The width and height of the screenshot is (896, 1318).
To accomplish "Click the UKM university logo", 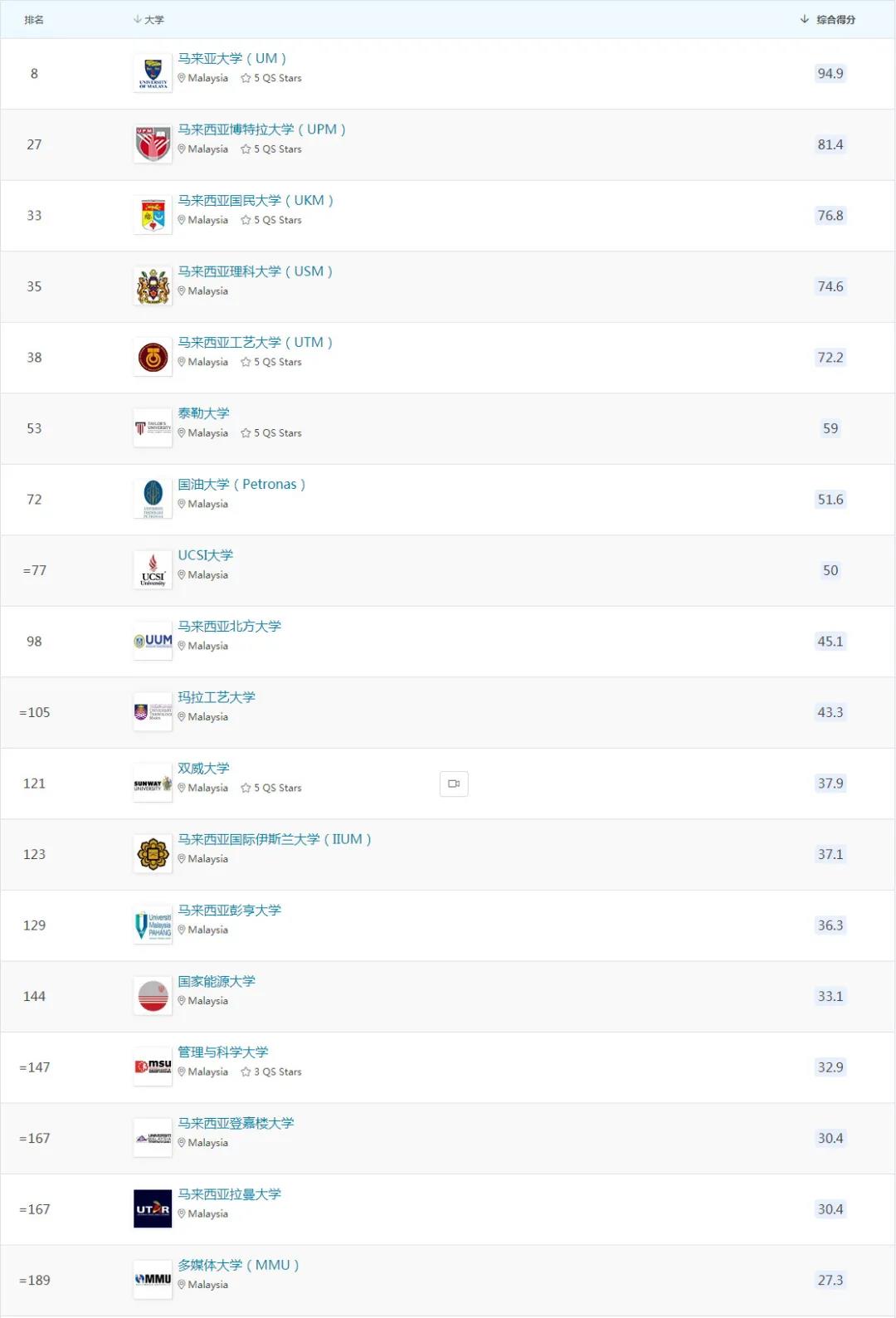I will click(153, 216).
